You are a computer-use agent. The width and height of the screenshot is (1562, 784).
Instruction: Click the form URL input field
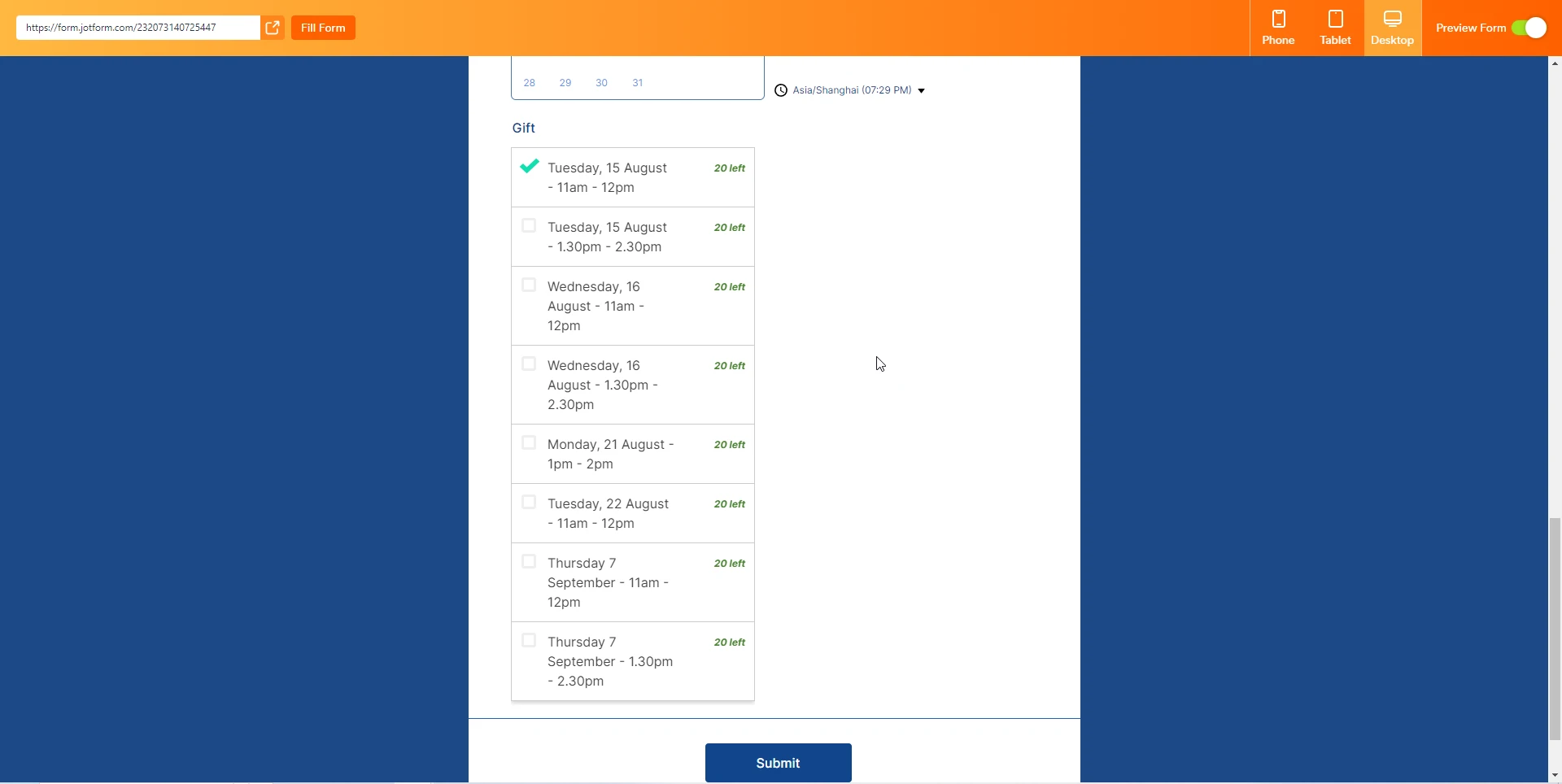(x=137, y=27)
